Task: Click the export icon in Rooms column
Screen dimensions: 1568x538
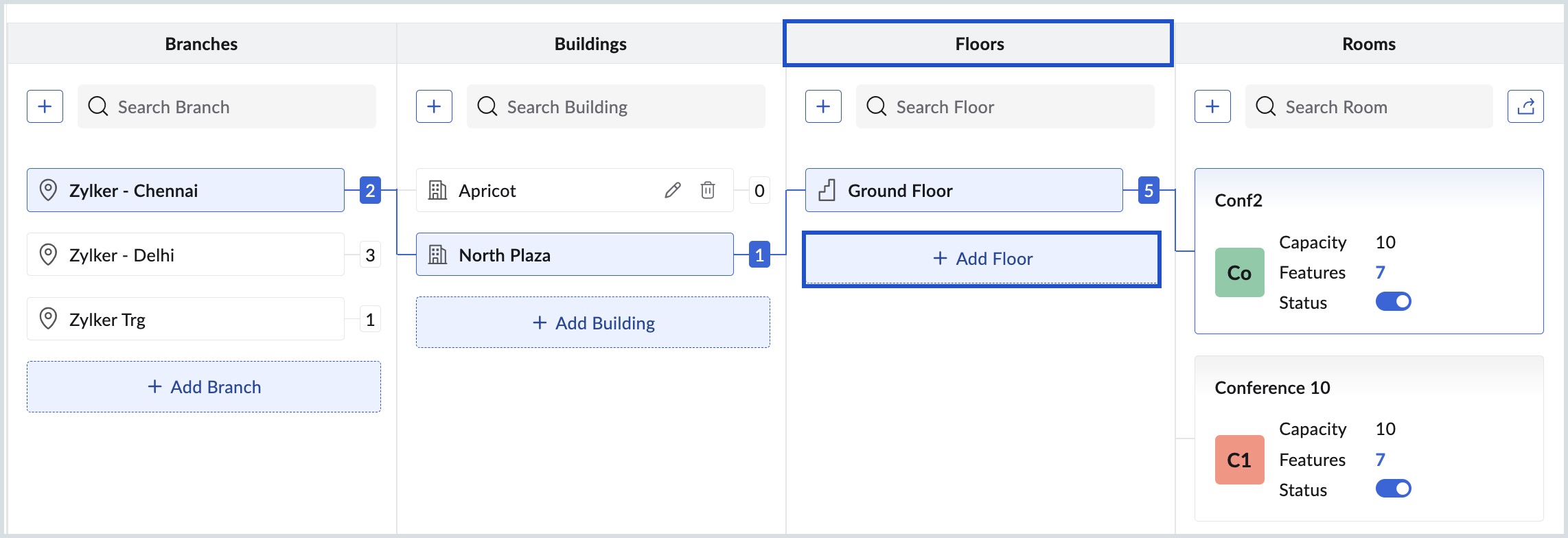Action: click(x=1525, y=106)
